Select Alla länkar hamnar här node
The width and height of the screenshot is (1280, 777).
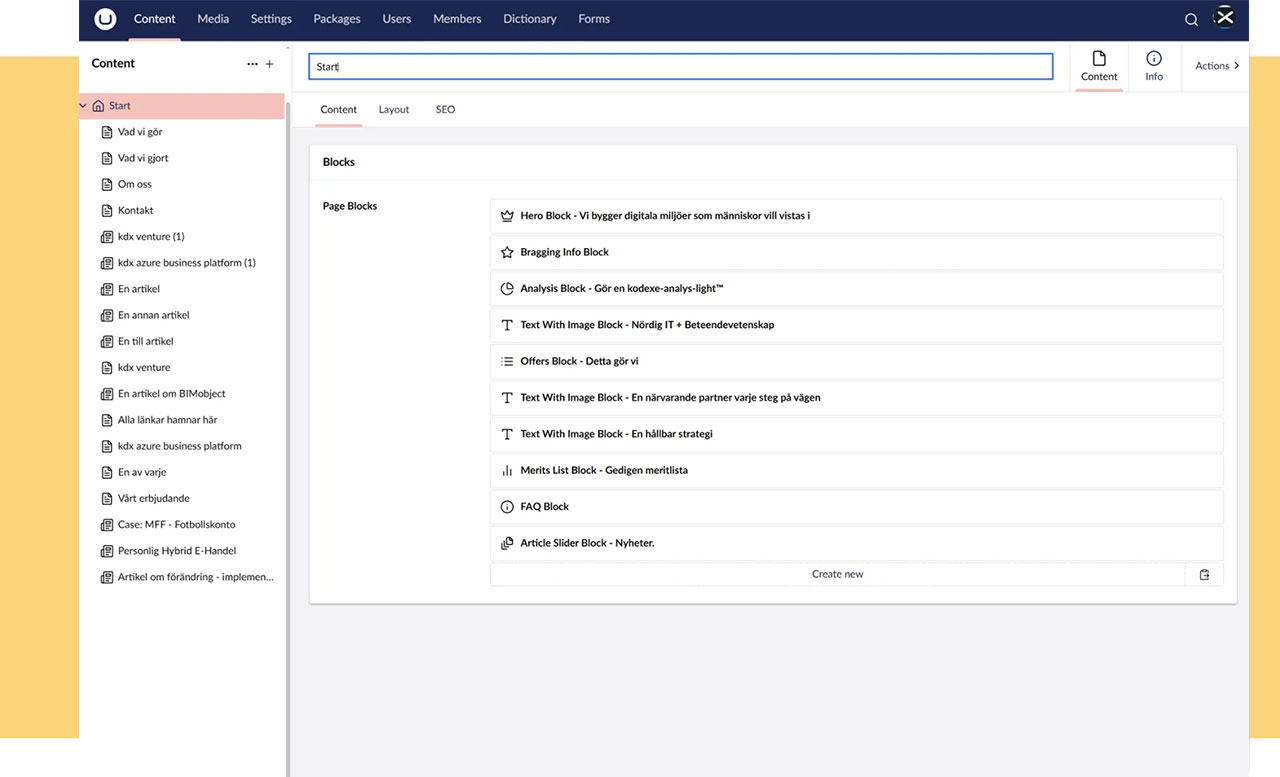tap(168, 420)
